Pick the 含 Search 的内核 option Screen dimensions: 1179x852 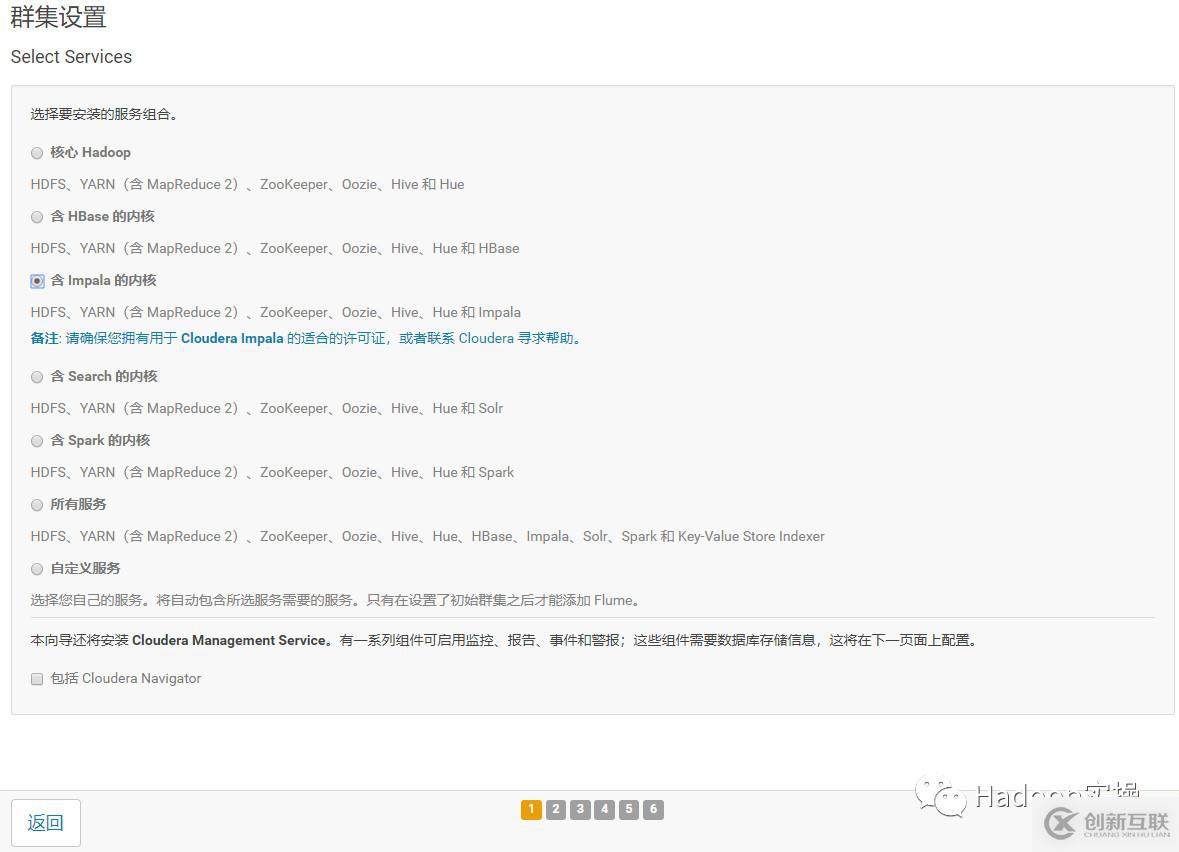pyautogui.click(x=37, y=377)
